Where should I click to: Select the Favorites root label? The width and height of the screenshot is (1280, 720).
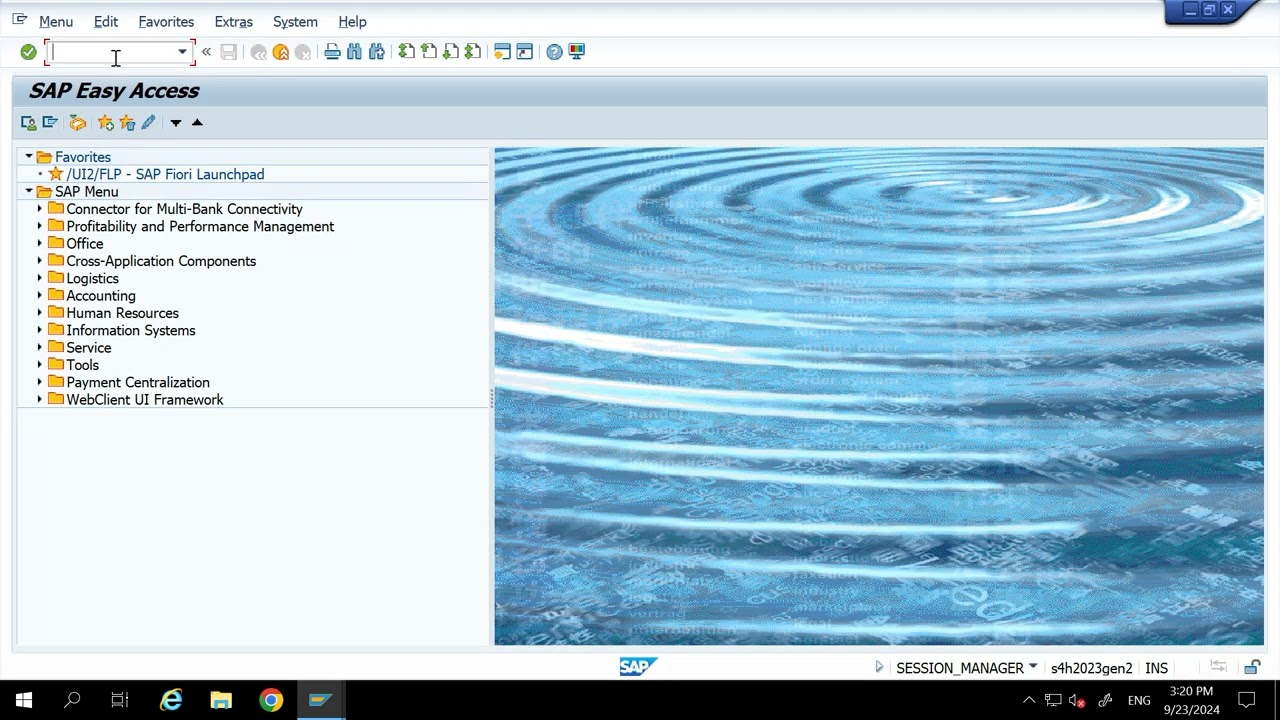[x=83, y=157]
